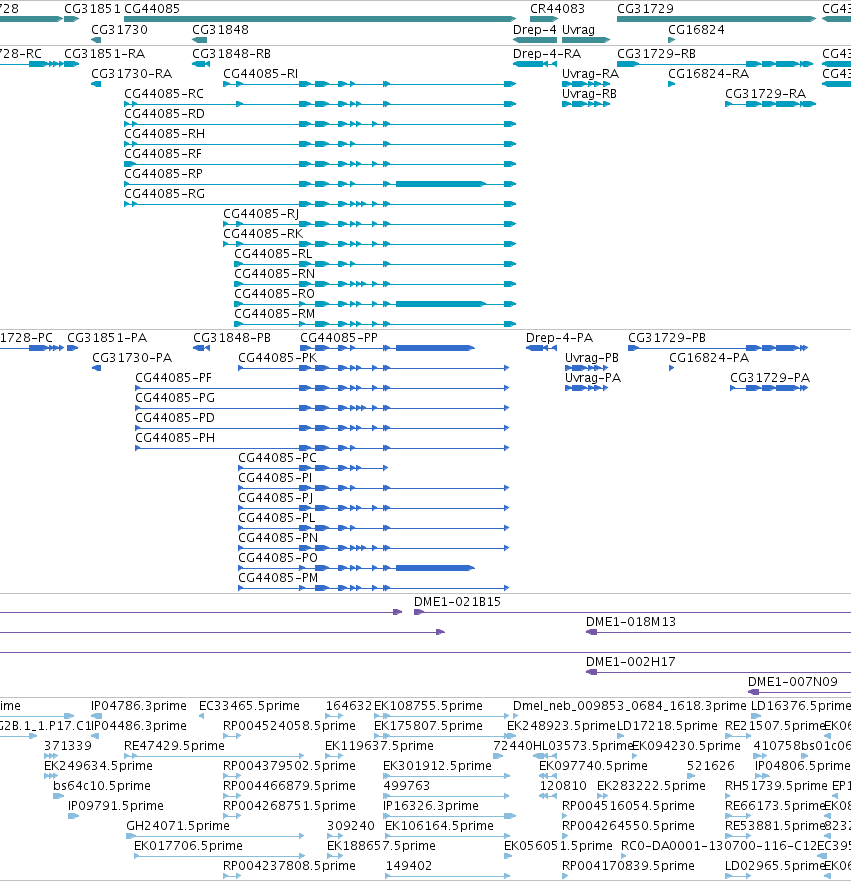This screenshot has height=881, width=851.
Task: Select transcript CG31851-RA
Action: pos(71,64)
